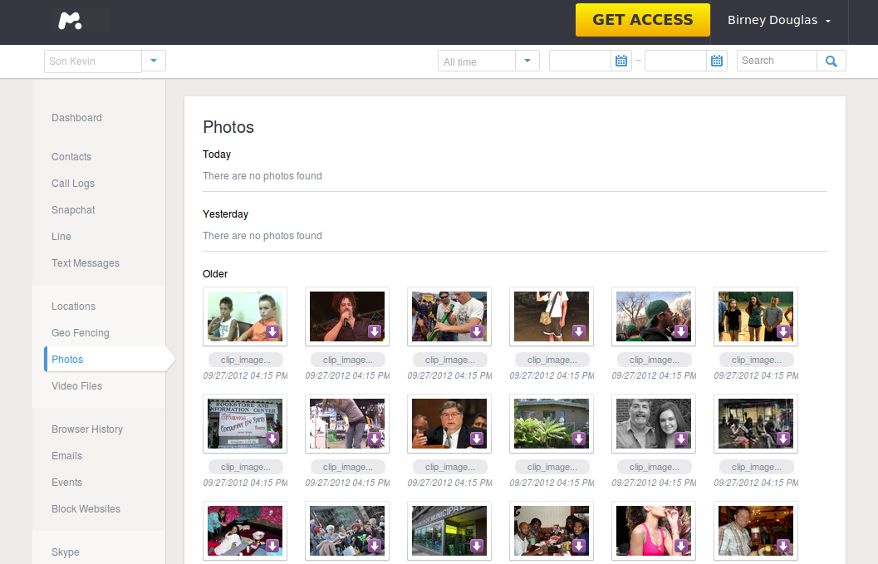Click clip_image label under two boys photo

(x=245, y=360)
